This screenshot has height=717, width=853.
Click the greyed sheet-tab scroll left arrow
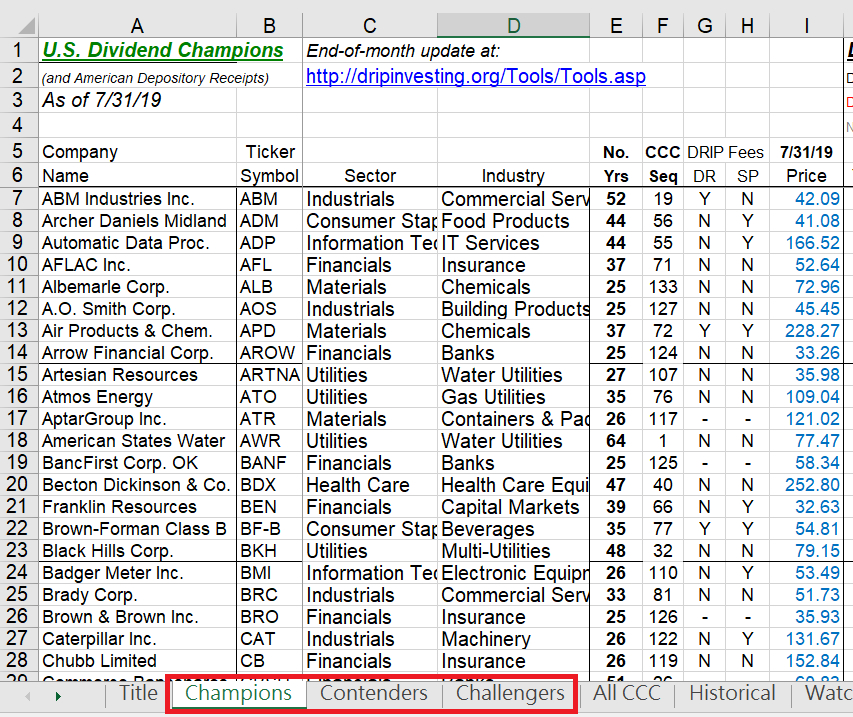[x=28, y=696]
